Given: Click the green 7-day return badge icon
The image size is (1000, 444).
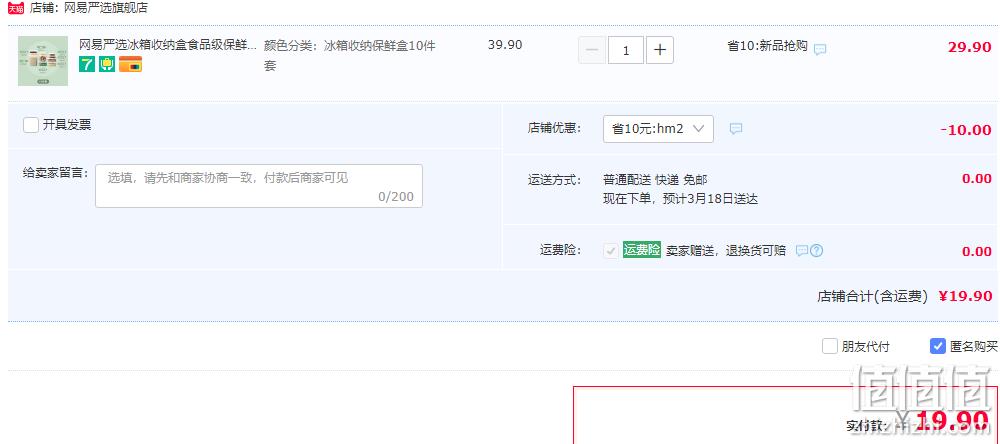Looking at the screenshot, I should pyautogui.click(x=87, y=64).
